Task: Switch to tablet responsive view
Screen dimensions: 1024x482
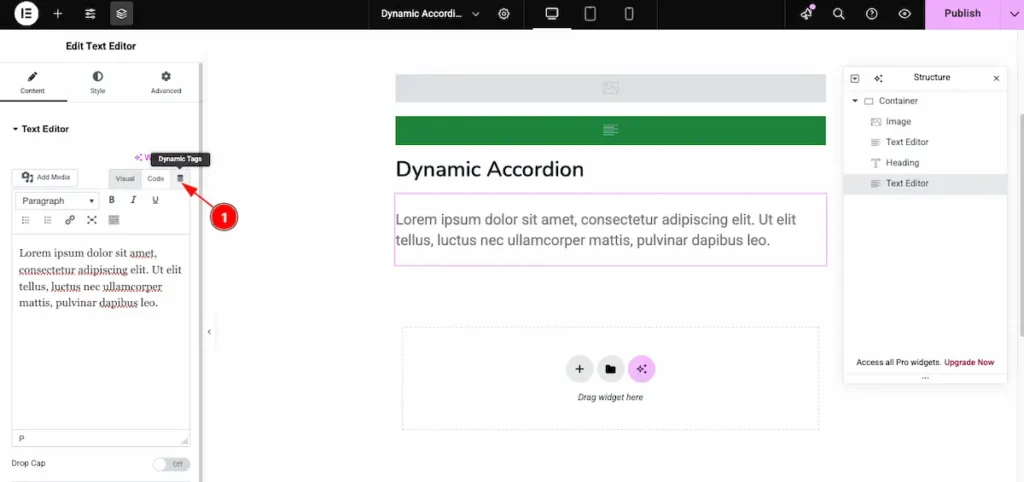Action: click(x=590, y=14)
